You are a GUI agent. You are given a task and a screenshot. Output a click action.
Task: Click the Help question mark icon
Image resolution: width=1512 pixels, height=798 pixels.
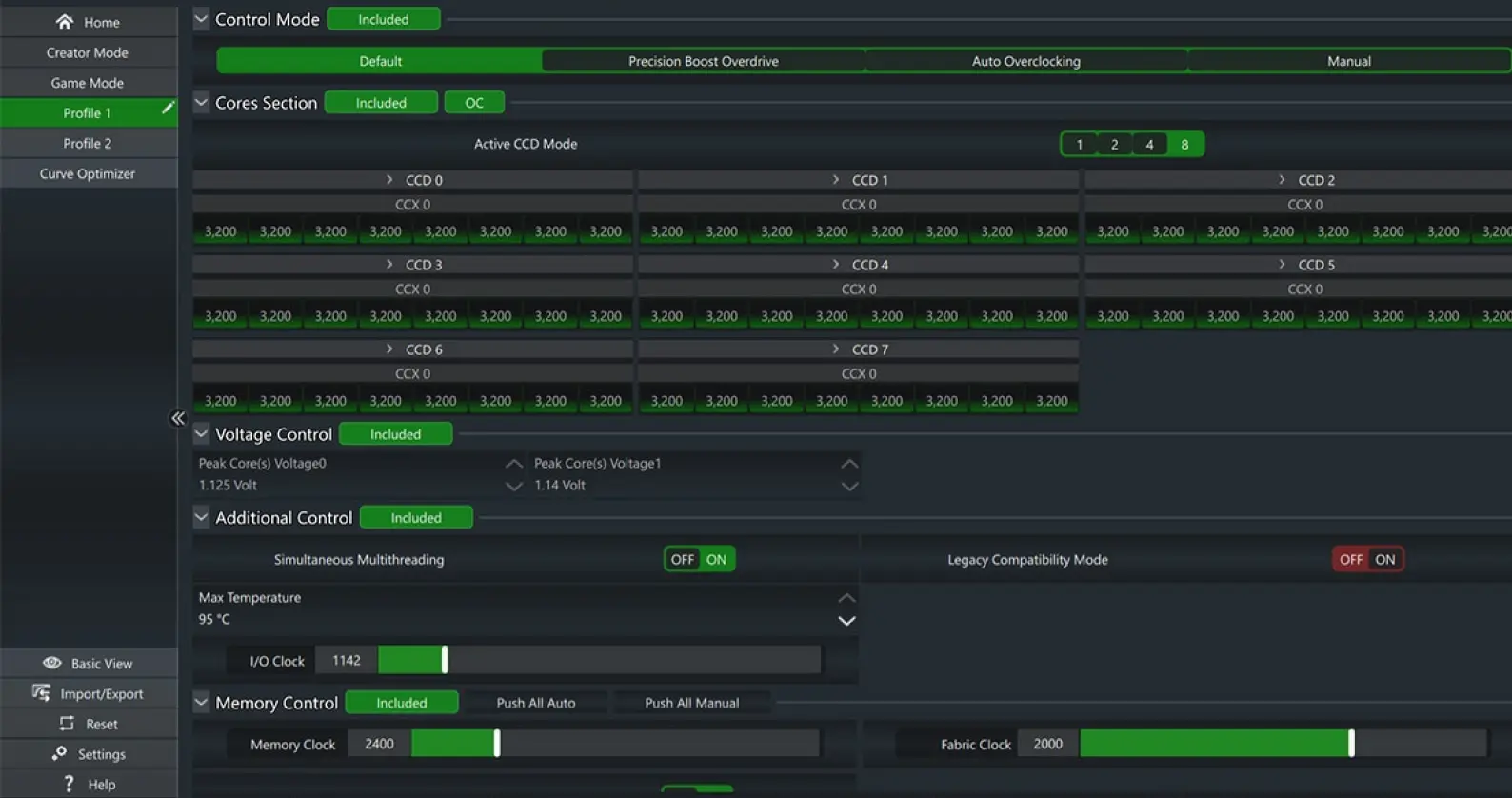click(x=69, y=784)
